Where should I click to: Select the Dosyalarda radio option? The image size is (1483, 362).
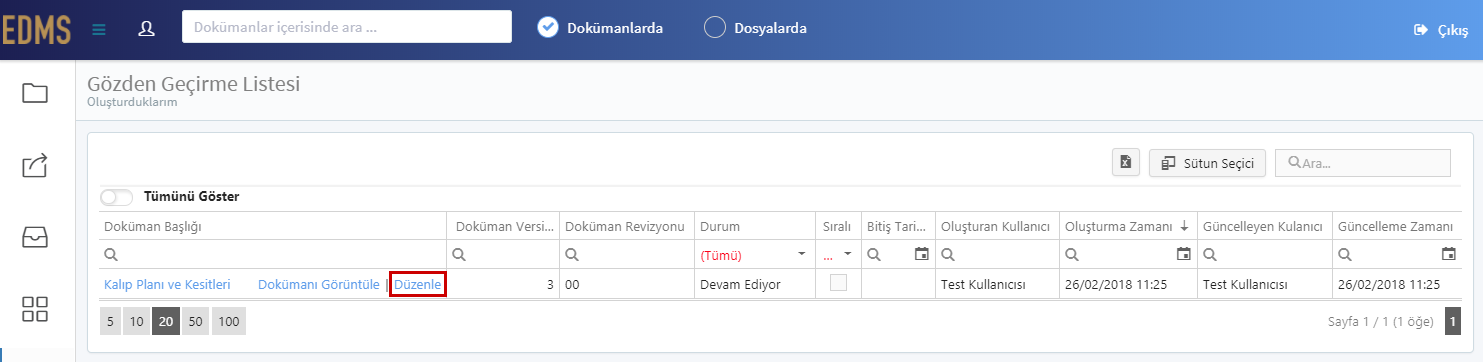(x=715, y=28)
